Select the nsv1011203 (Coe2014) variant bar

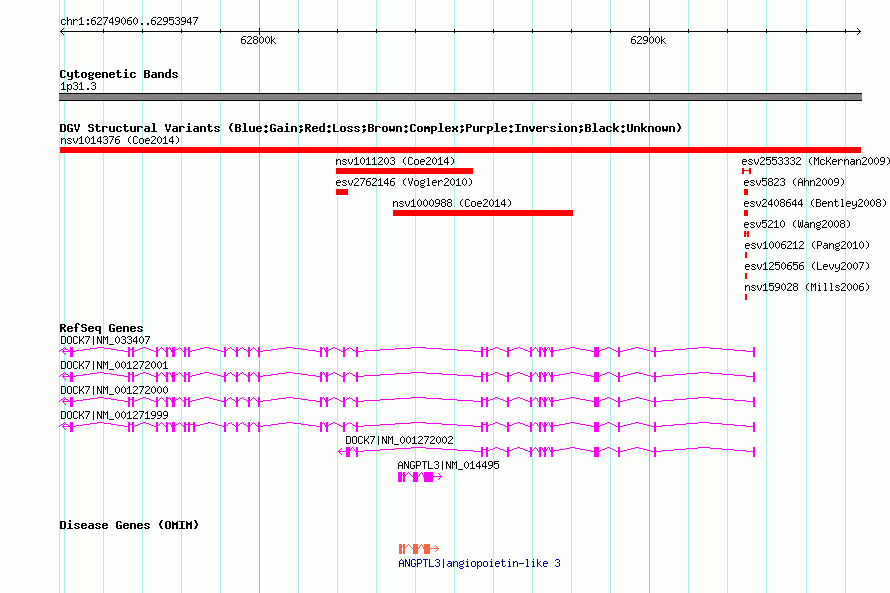click(x=404, y=171)
